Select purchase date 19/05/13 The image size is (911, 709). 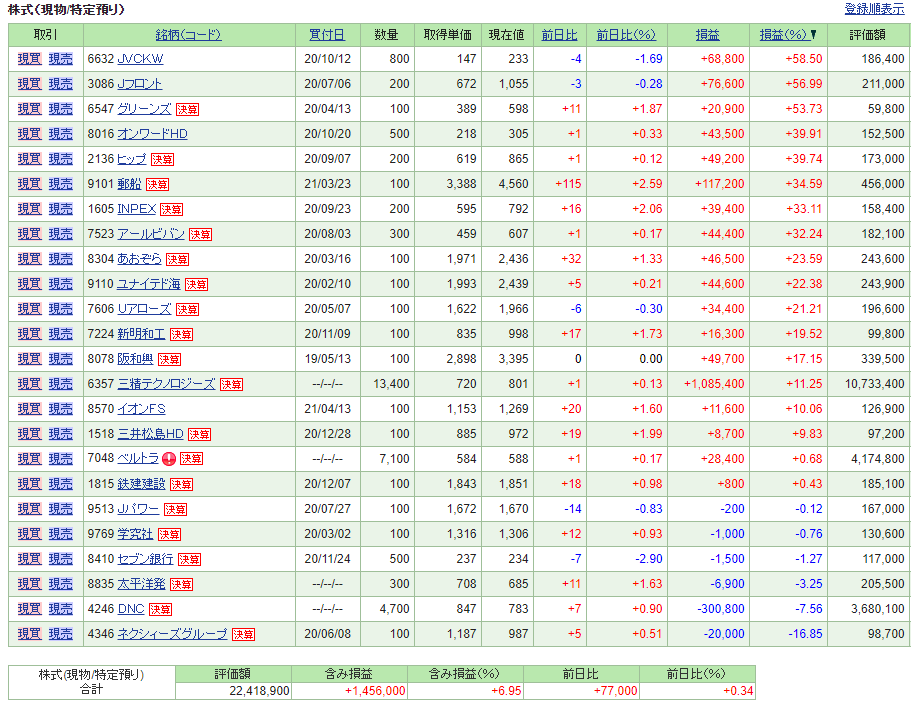(x=328, y=359)
